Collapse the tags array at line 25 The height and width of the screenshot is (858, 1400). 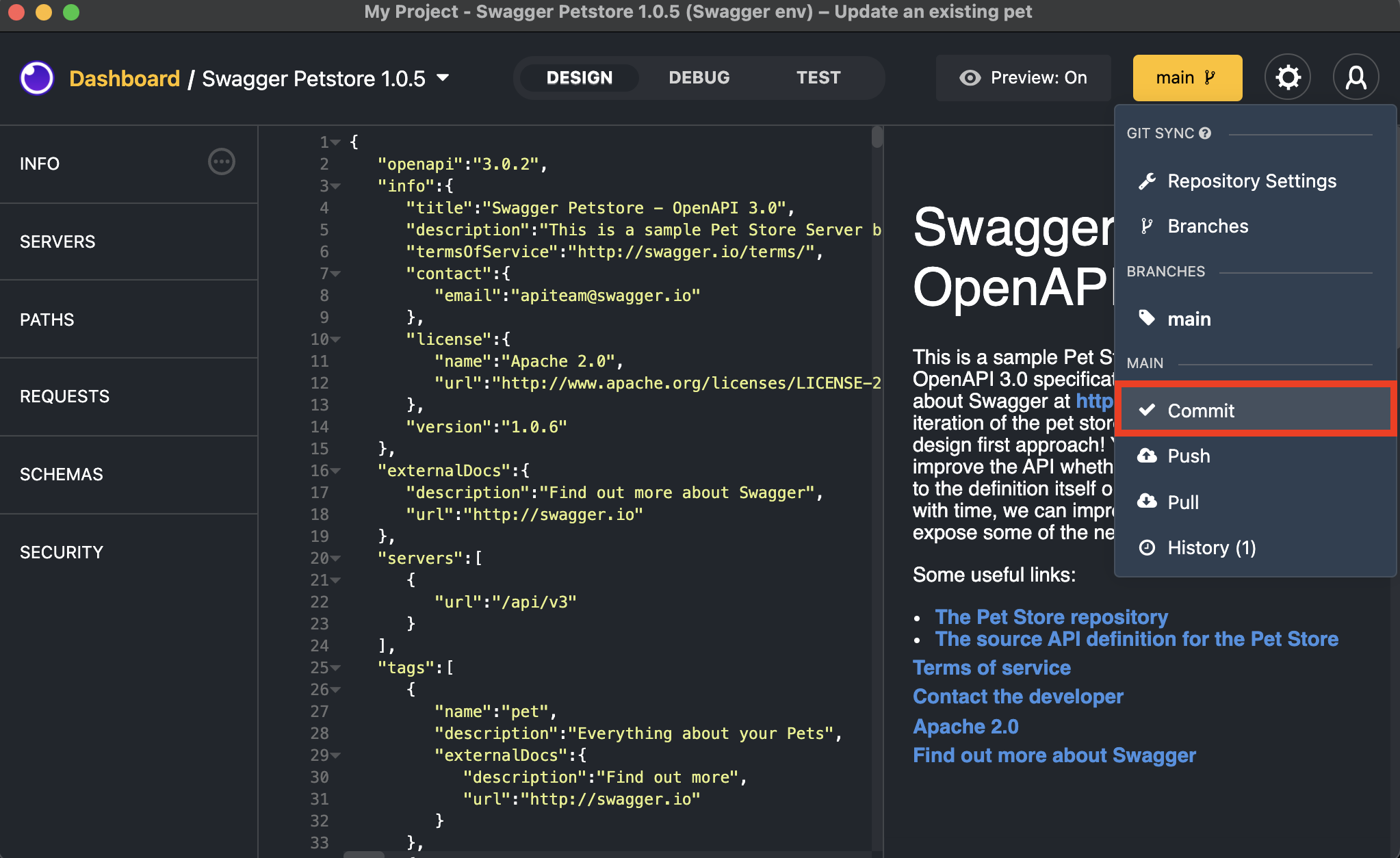(x=335, y=668)
